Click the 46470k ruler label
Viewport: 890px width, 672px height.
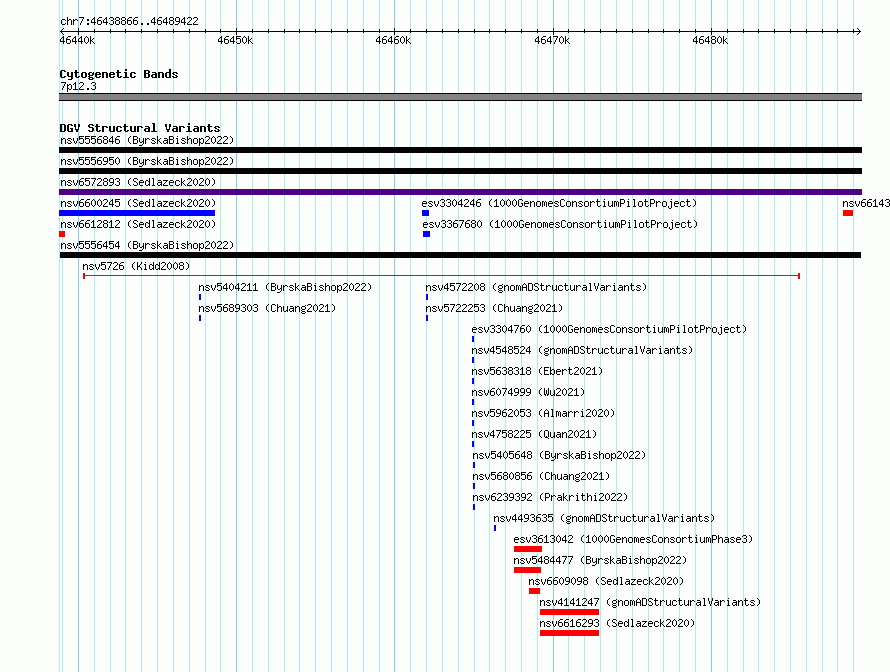point(552,40)
